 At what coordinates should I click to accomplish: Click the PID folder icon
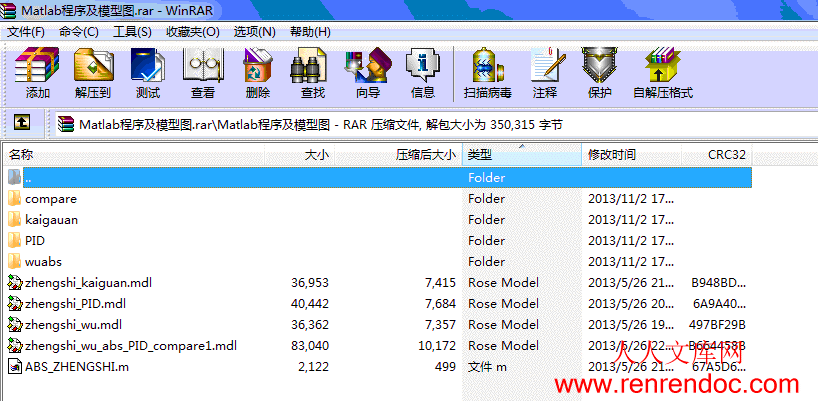(x=15, y=240)
